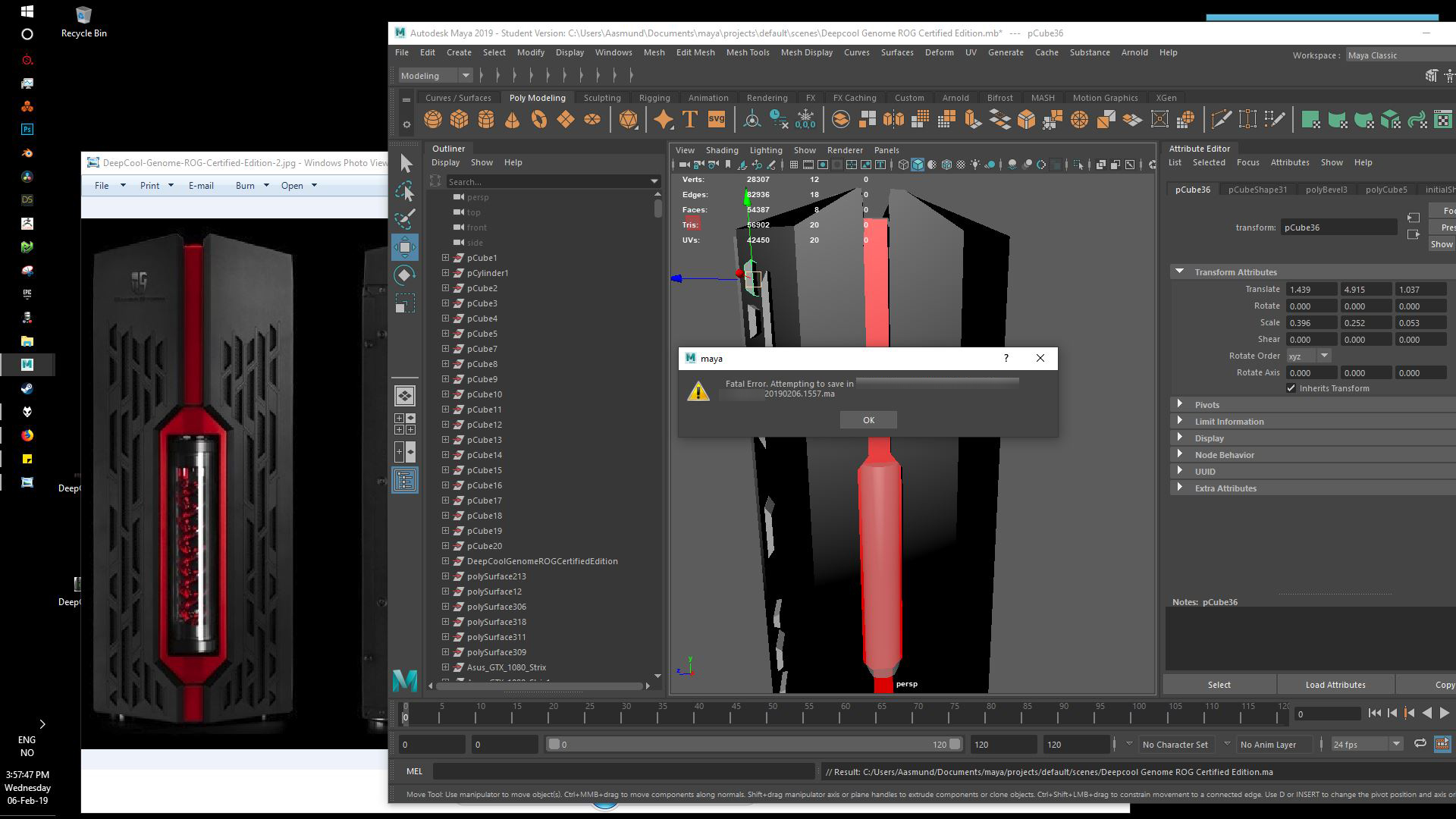
Task: Expand pCube1 in the Outliner
Action: pyautogui.click(x=444, y=258)
